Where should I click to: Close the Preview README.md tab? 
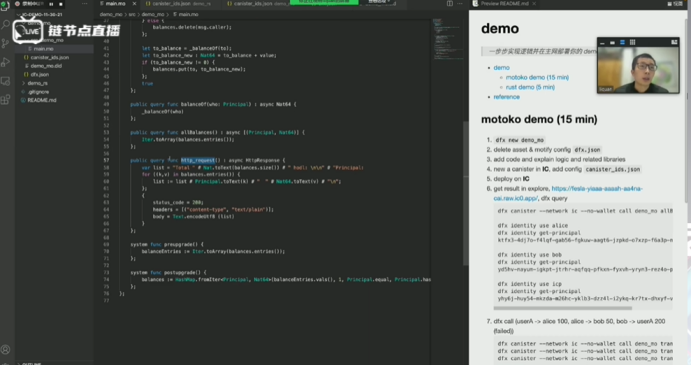tap(534, 4)
